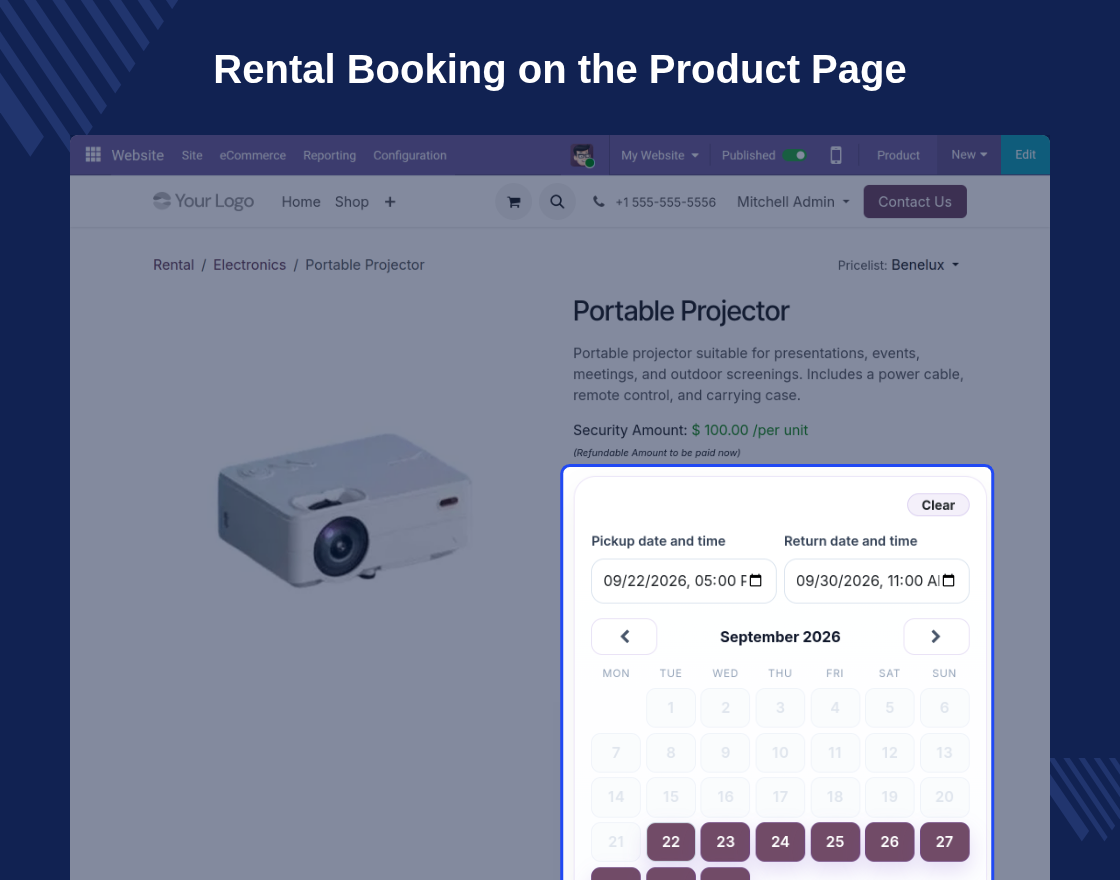Click the Your Logo image
Viewport: 1120px width, 880px height.
coord(204,201)
